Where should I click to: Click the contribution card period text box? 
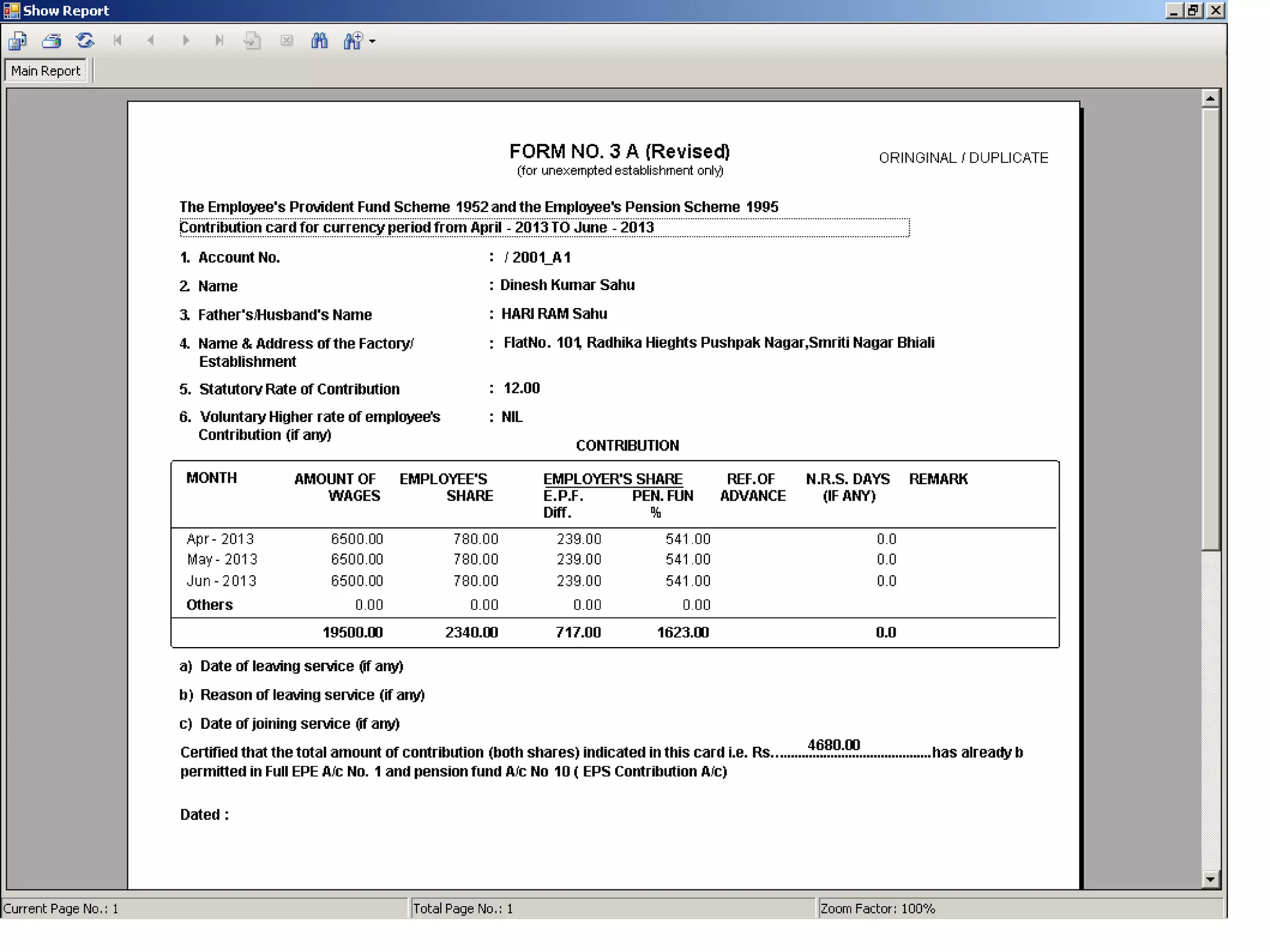[544, 227]
